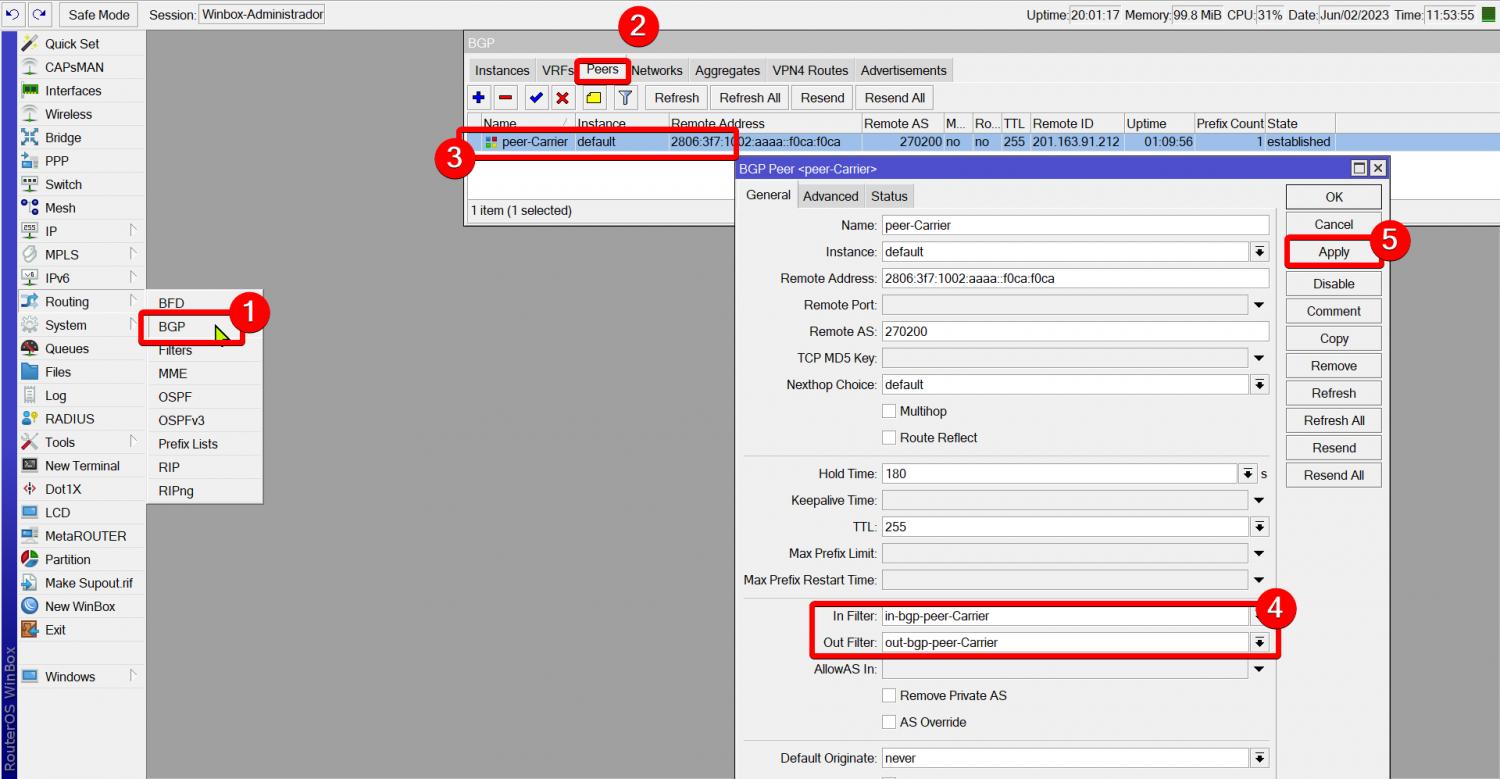Open New Terminal from the sidebar
The width and height of the screenshot is (1500, 779).
click(81, 466)
